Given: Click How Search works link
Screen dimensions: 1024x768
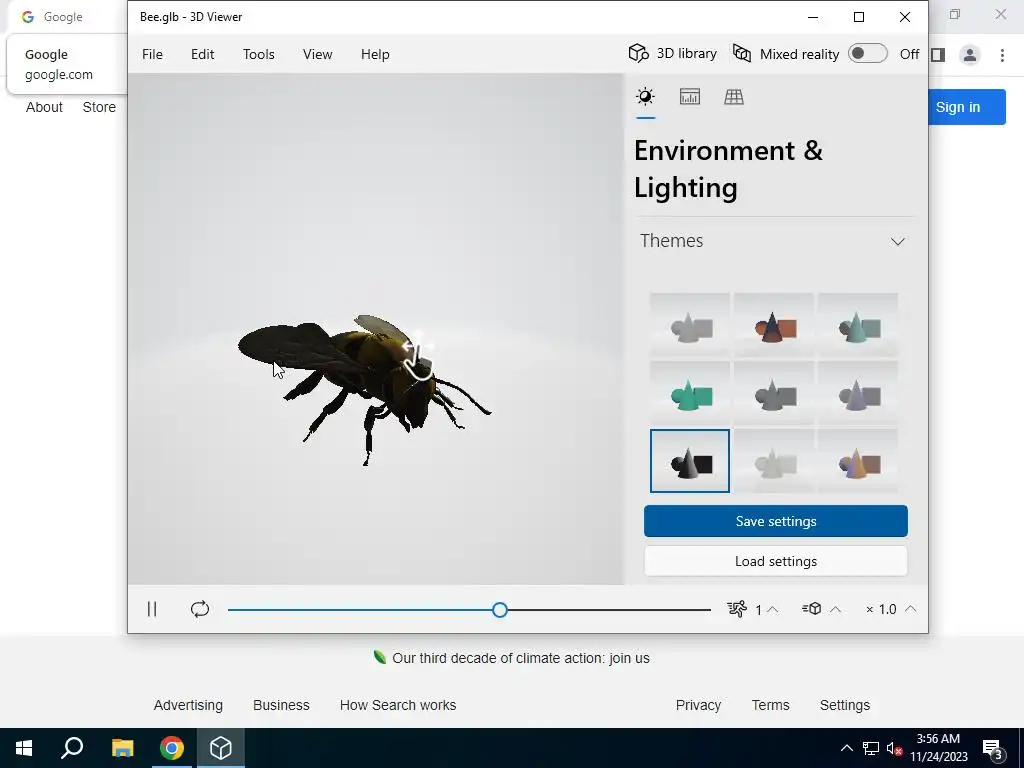Looking at the screenshot, I should [398, 705].
